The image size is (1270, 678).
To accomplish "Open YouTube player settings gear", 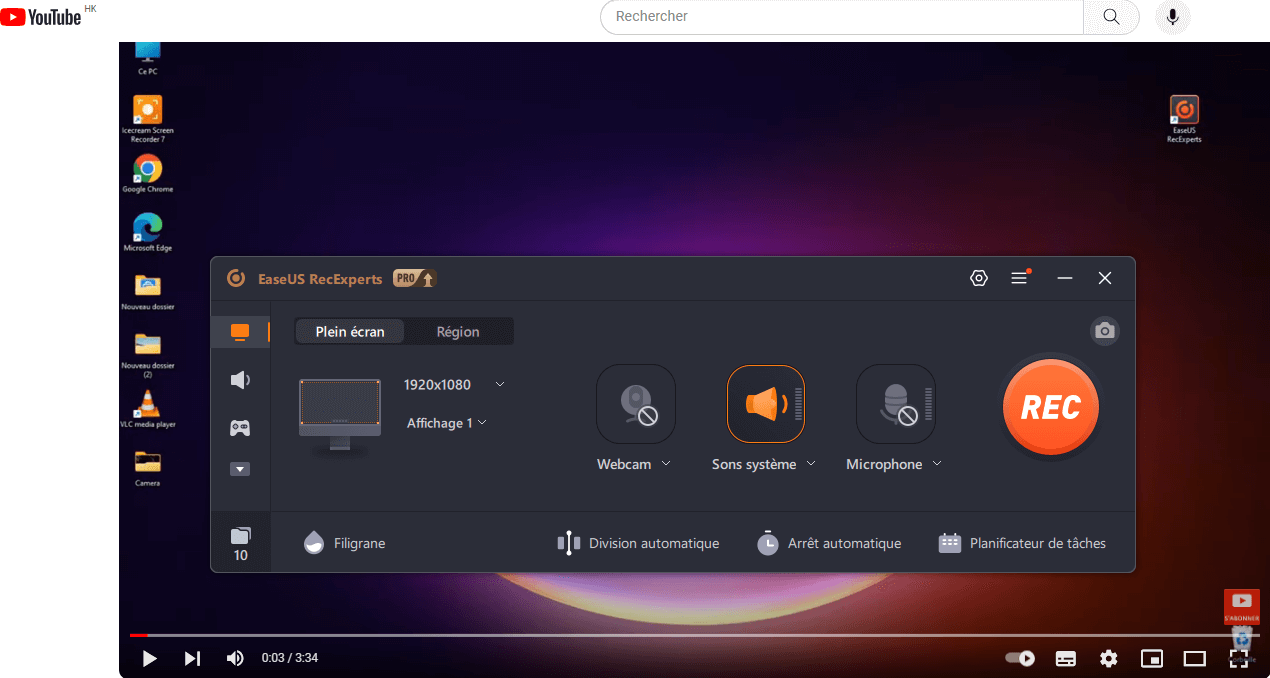I will pos(1108,658).
